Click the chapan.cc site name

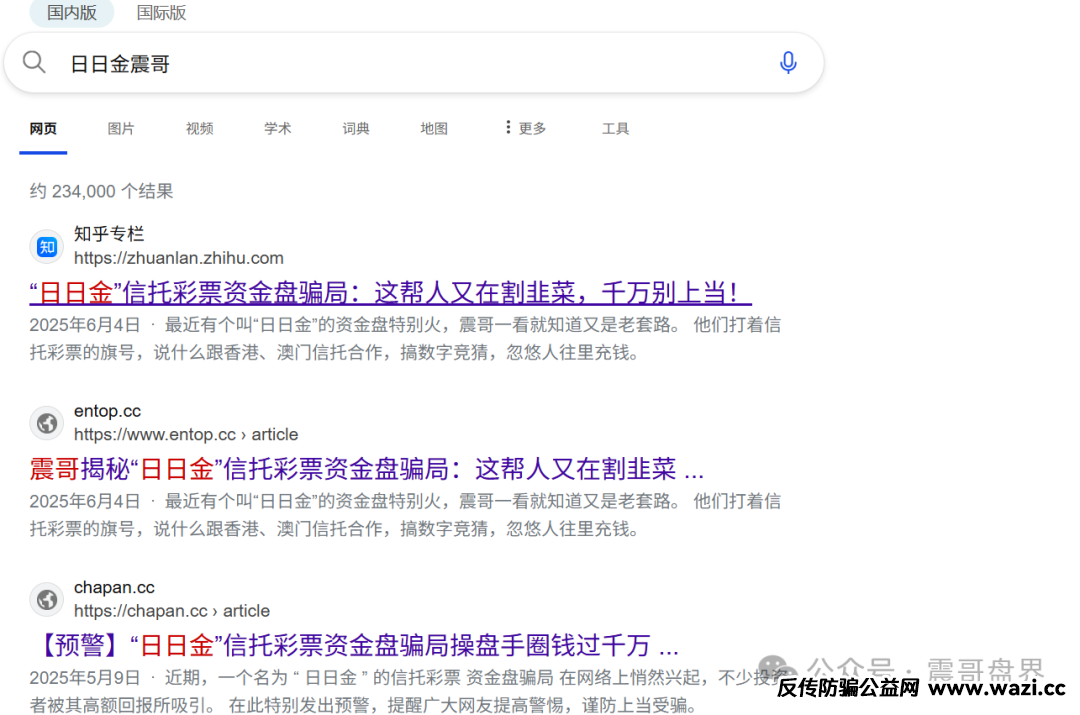coord(114,588)
